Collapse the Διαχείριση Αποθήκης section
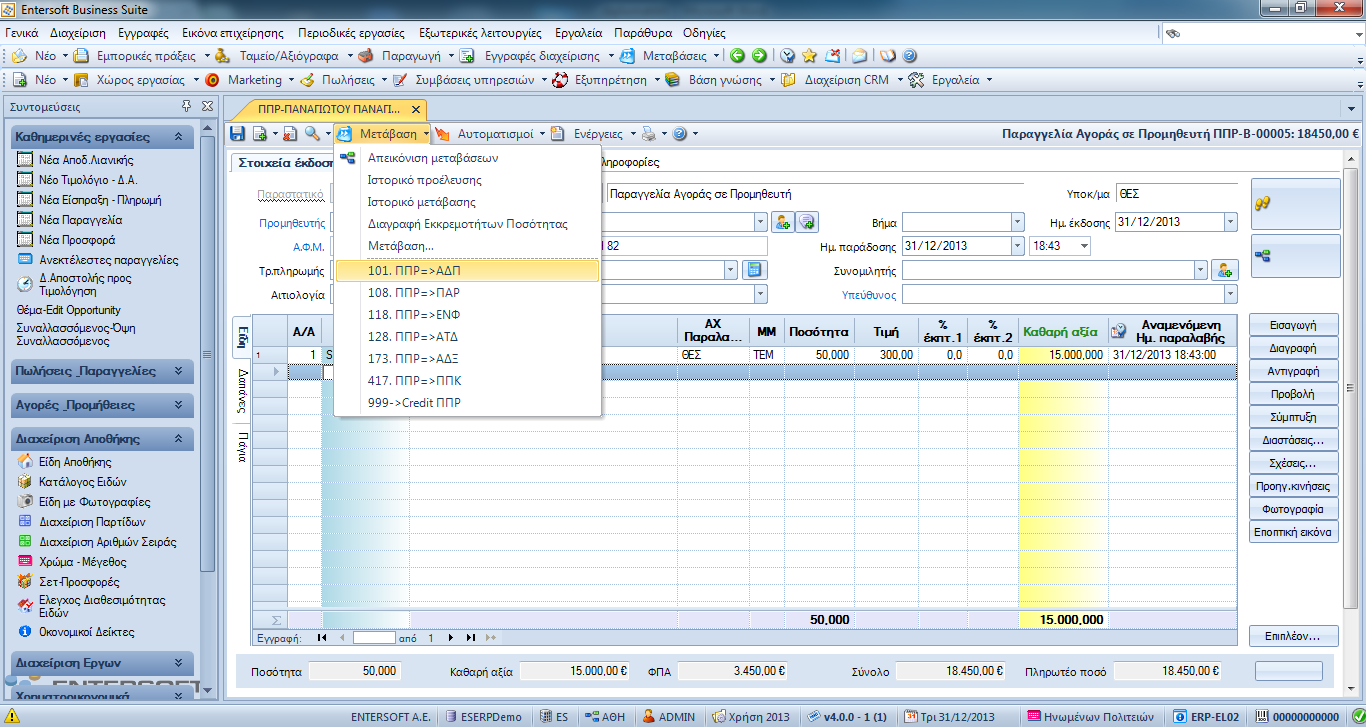The image size is (1368, 727). pyautogui.click(x=179, y=439)
